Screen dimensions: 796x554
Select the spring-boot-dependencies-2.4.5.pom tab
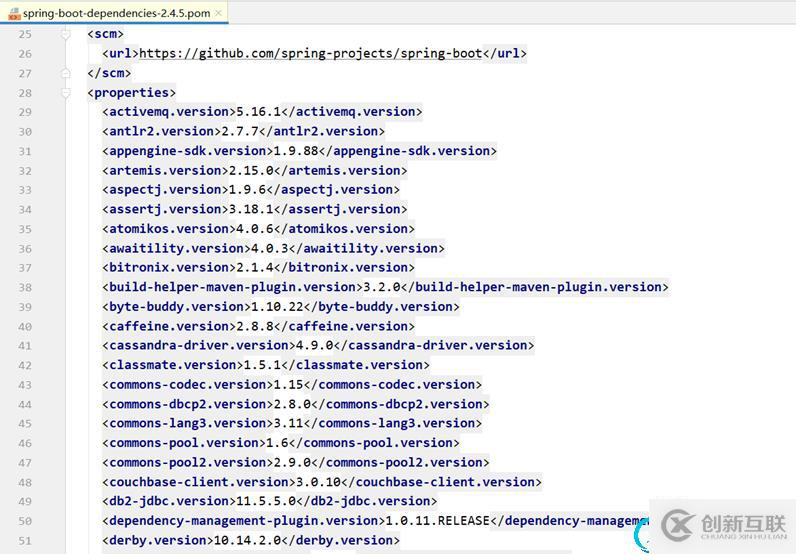click(x=114, y=13)
